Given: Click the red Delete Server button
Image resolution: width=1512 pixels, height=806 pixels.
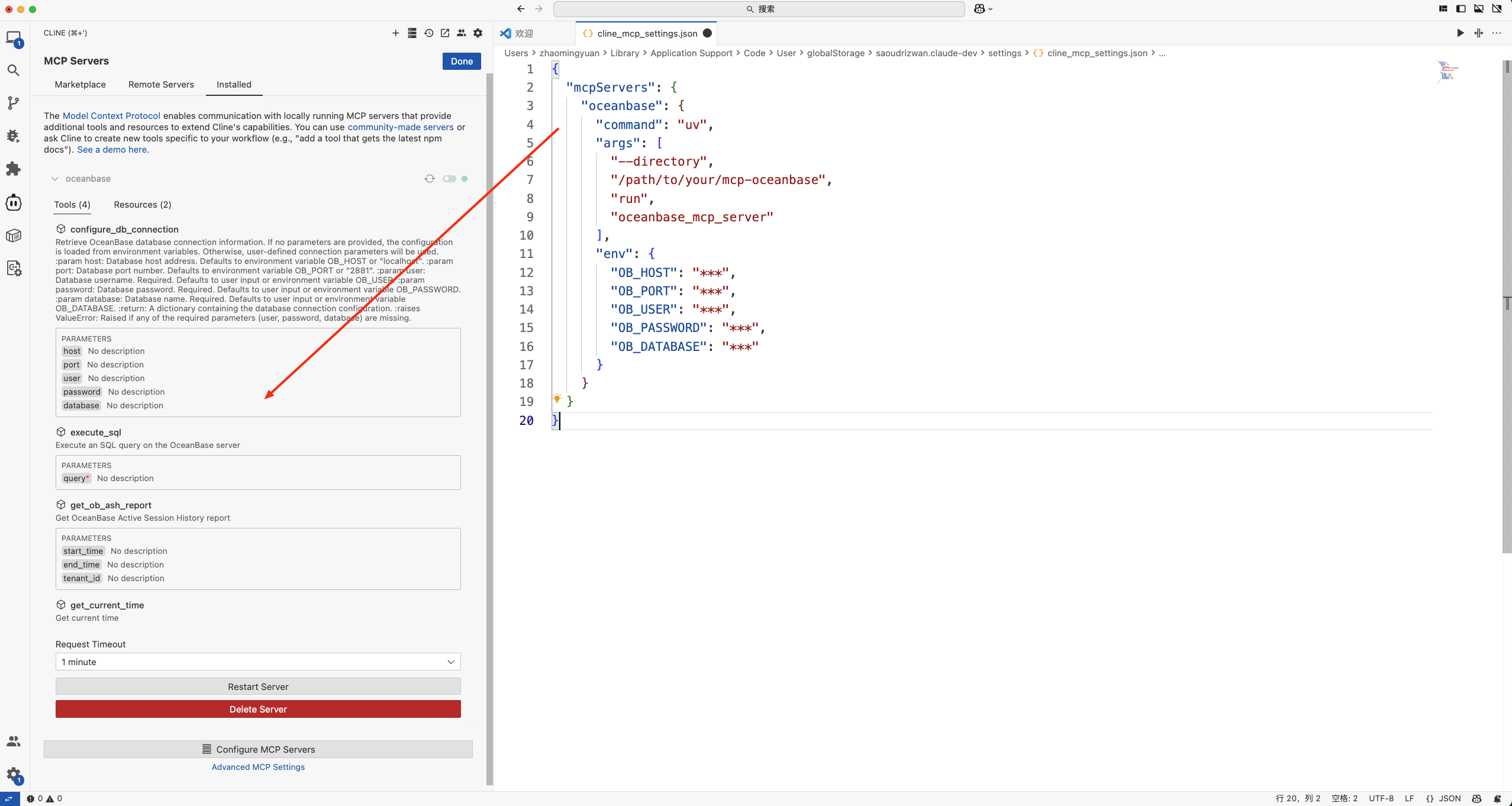Looking at the screenshot, I should (258, 709).
